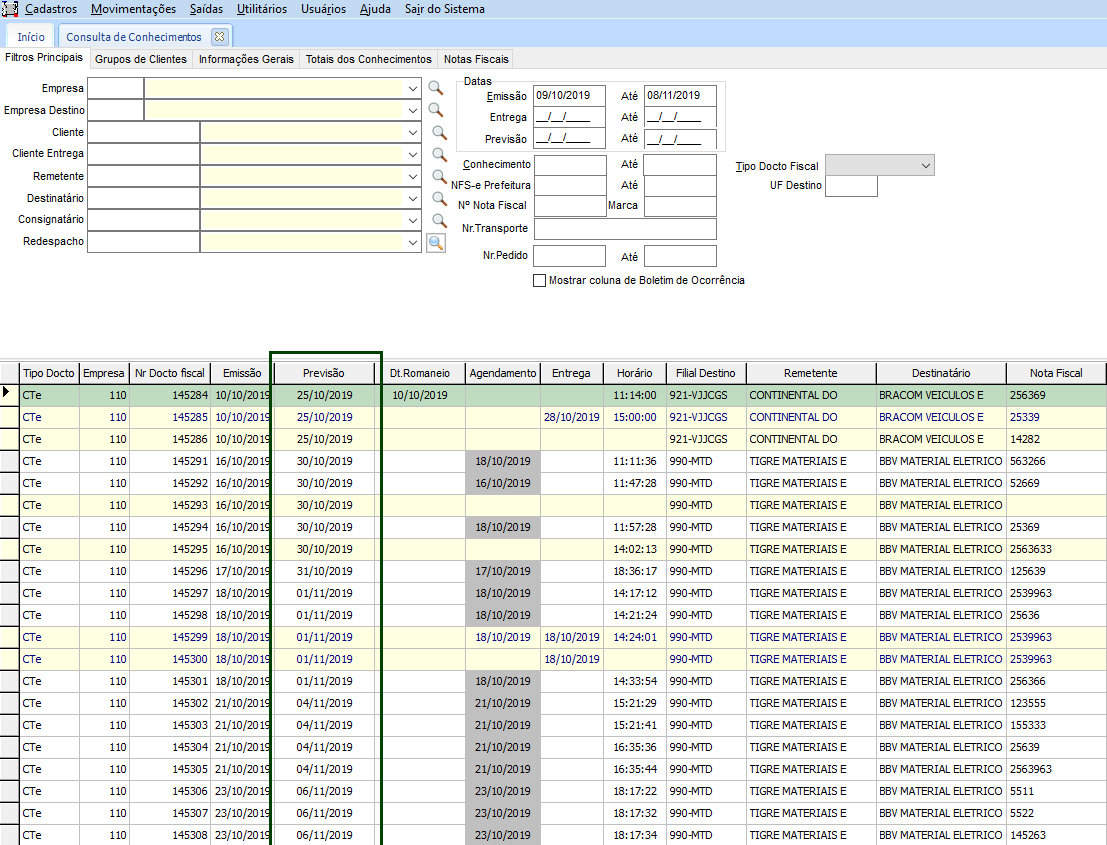The width and height of the screenshot is (1107, 845).
Task: Enable Mostrar coluna de Boletim de Ocorrência
Action: coord(540,281)
